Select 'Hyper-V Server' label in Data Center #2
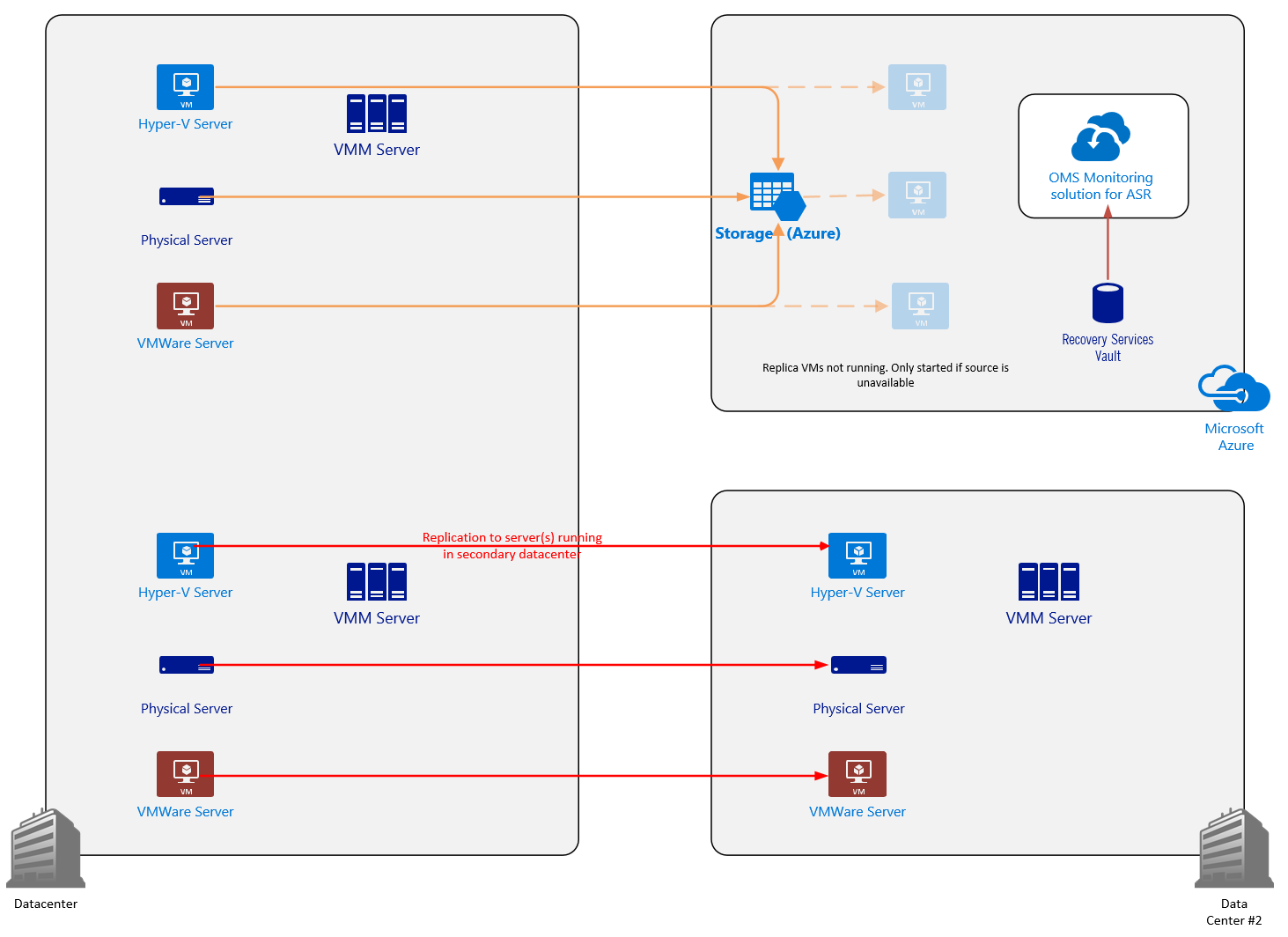This screenshot has width=1288, height=937. tap(857, 593)
